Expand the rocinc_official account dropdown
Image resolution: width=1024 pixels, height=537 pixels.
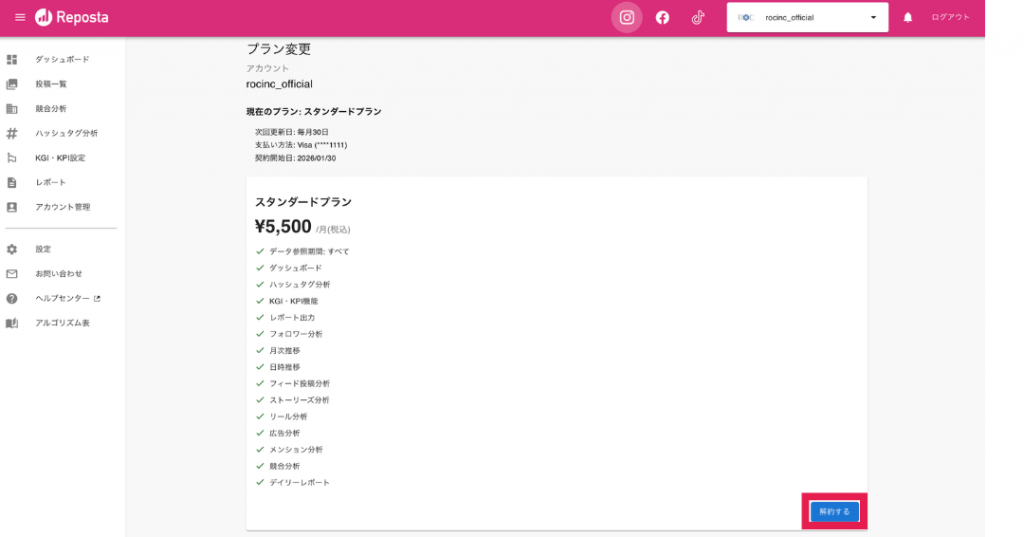[x=806, y=18]
